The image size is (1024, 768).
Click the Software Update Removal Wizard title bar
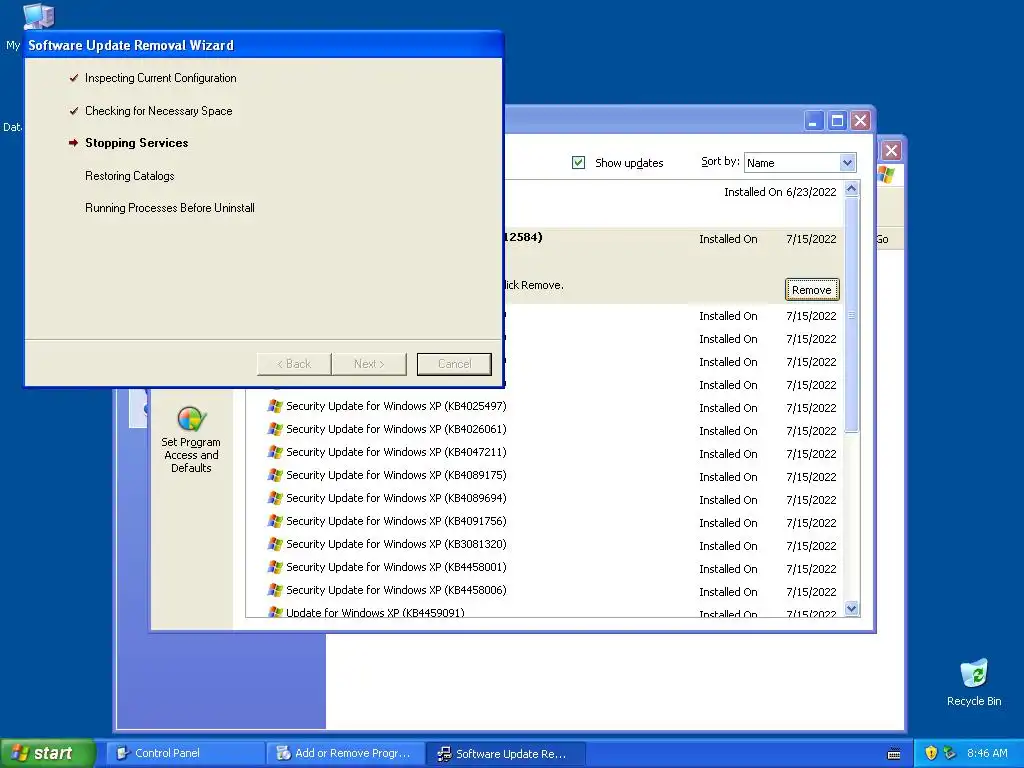click(x=263, y=45)
